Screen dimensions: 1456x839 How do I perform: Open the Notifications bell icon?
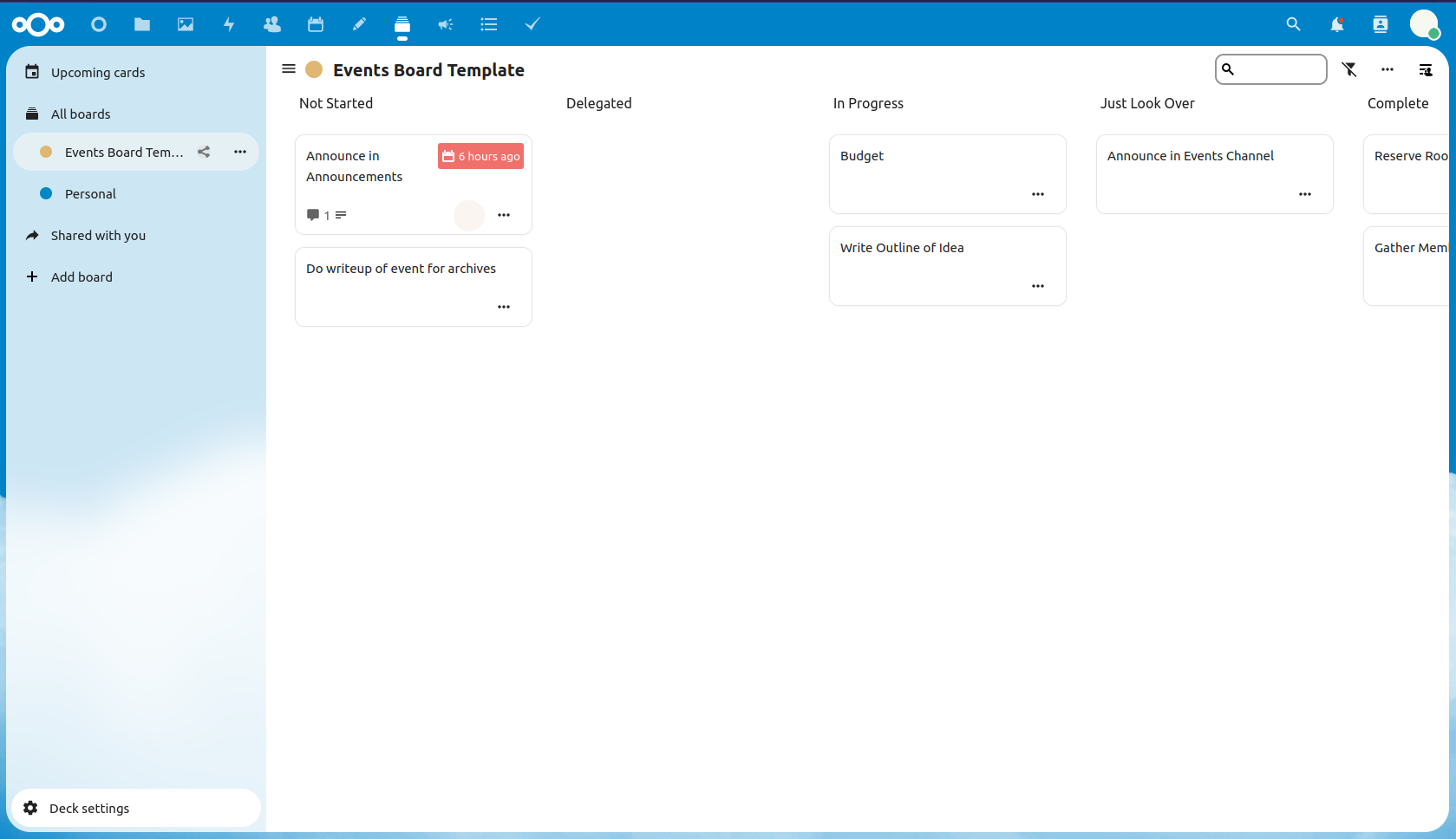coord(1337,24)
